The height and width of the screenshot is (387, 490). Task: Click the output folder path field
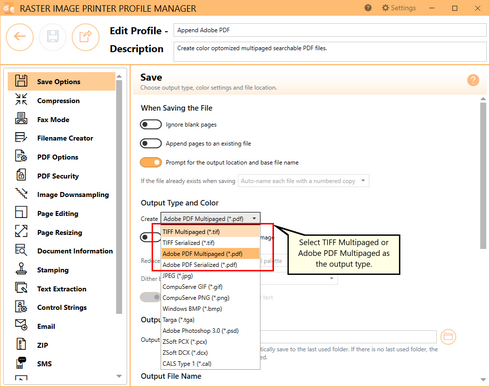[x=348, y=337]
